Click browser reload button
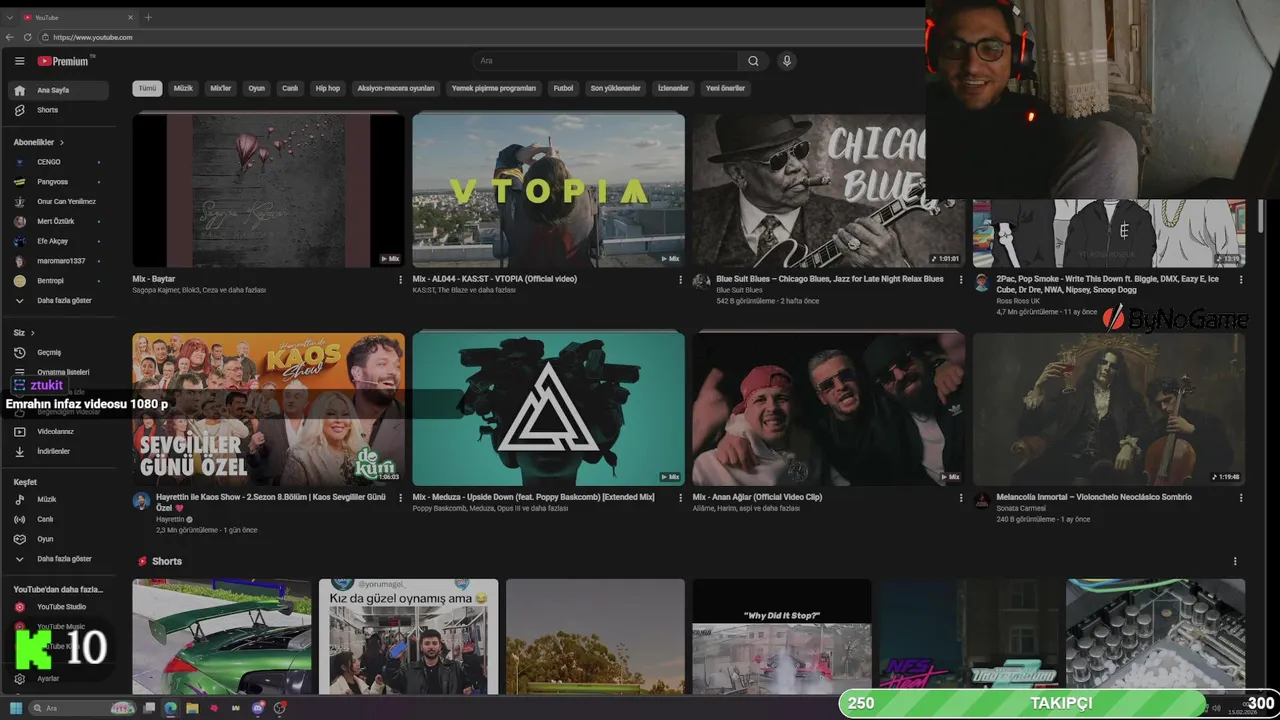The height and width of the screenshot is (720, 1280). coord(29,37)
